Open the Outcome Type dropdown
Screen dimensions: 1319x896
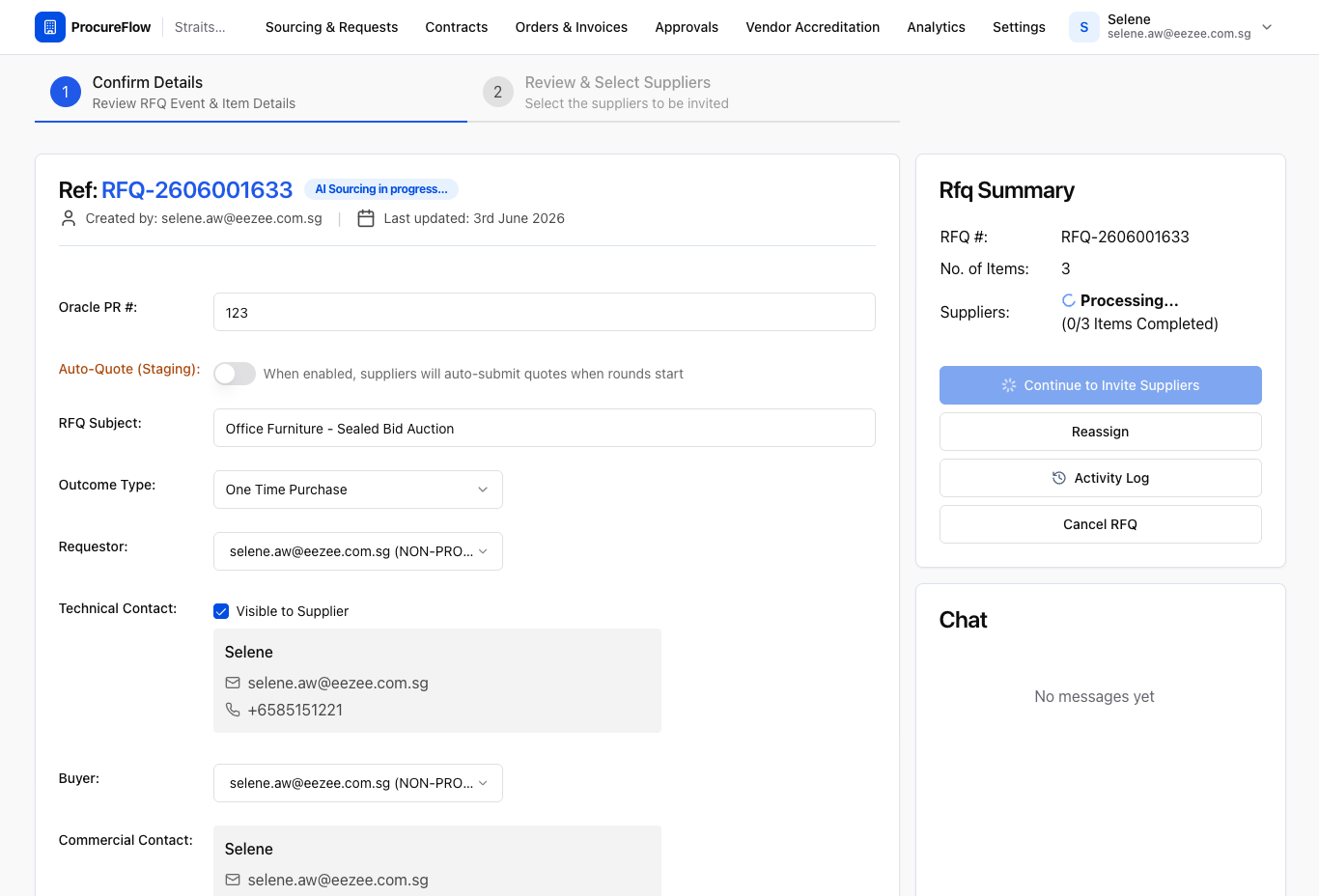358,490
